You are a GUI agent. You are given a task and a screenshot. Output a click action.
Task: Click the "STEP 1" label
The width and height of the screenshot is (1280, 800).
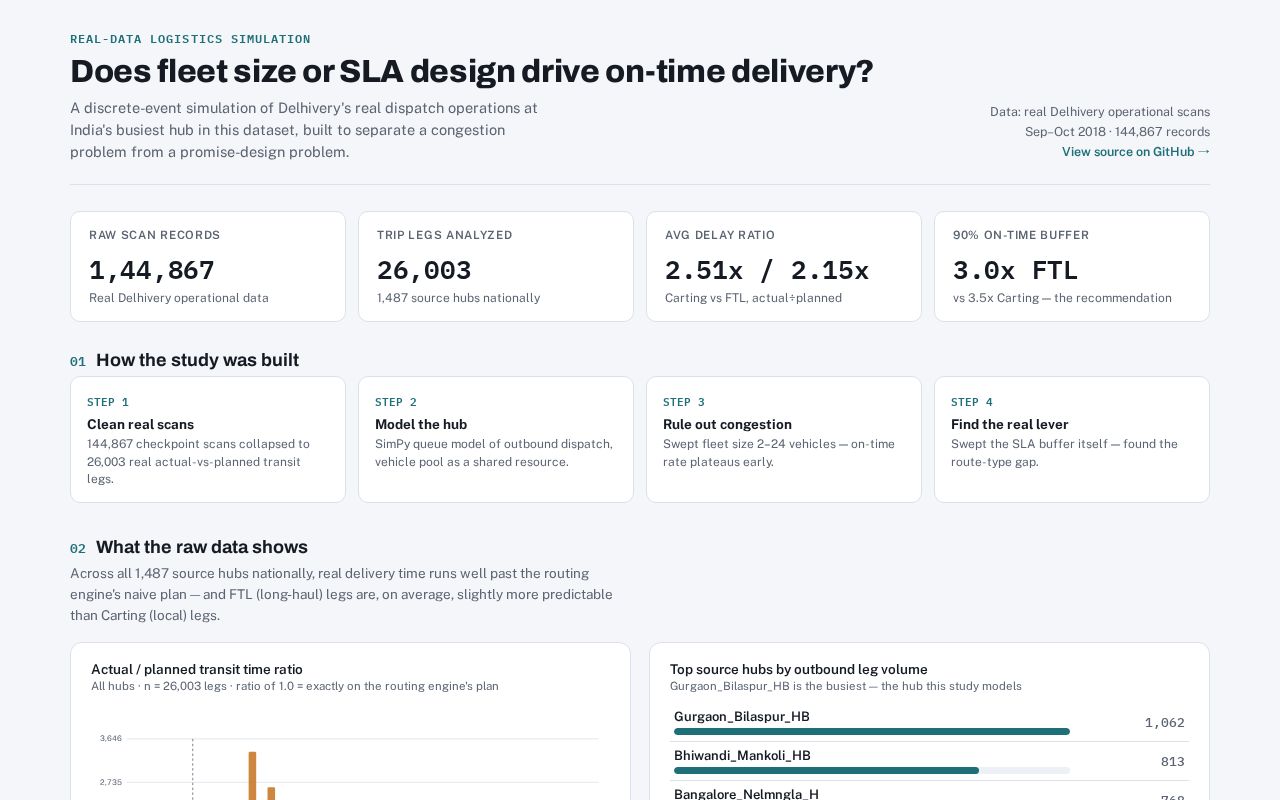point(108,402)
